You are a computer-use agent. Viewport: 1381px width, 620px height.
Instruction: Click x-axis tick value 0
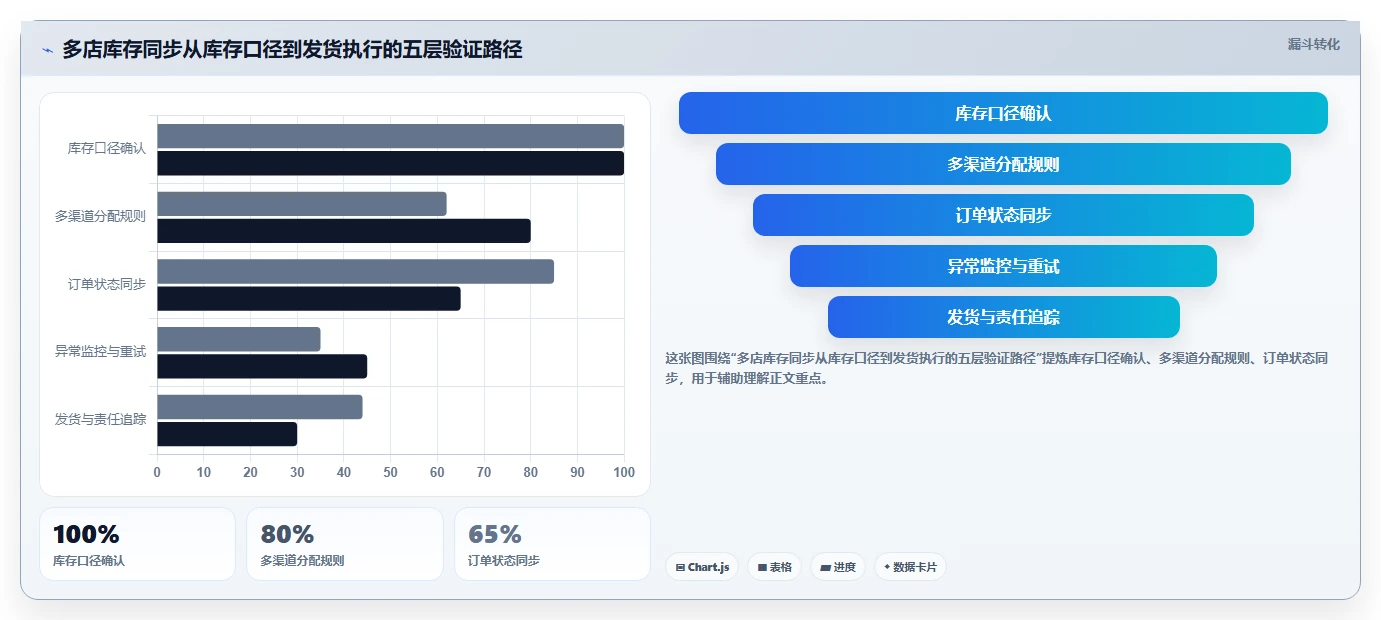(x=157, y=473)
